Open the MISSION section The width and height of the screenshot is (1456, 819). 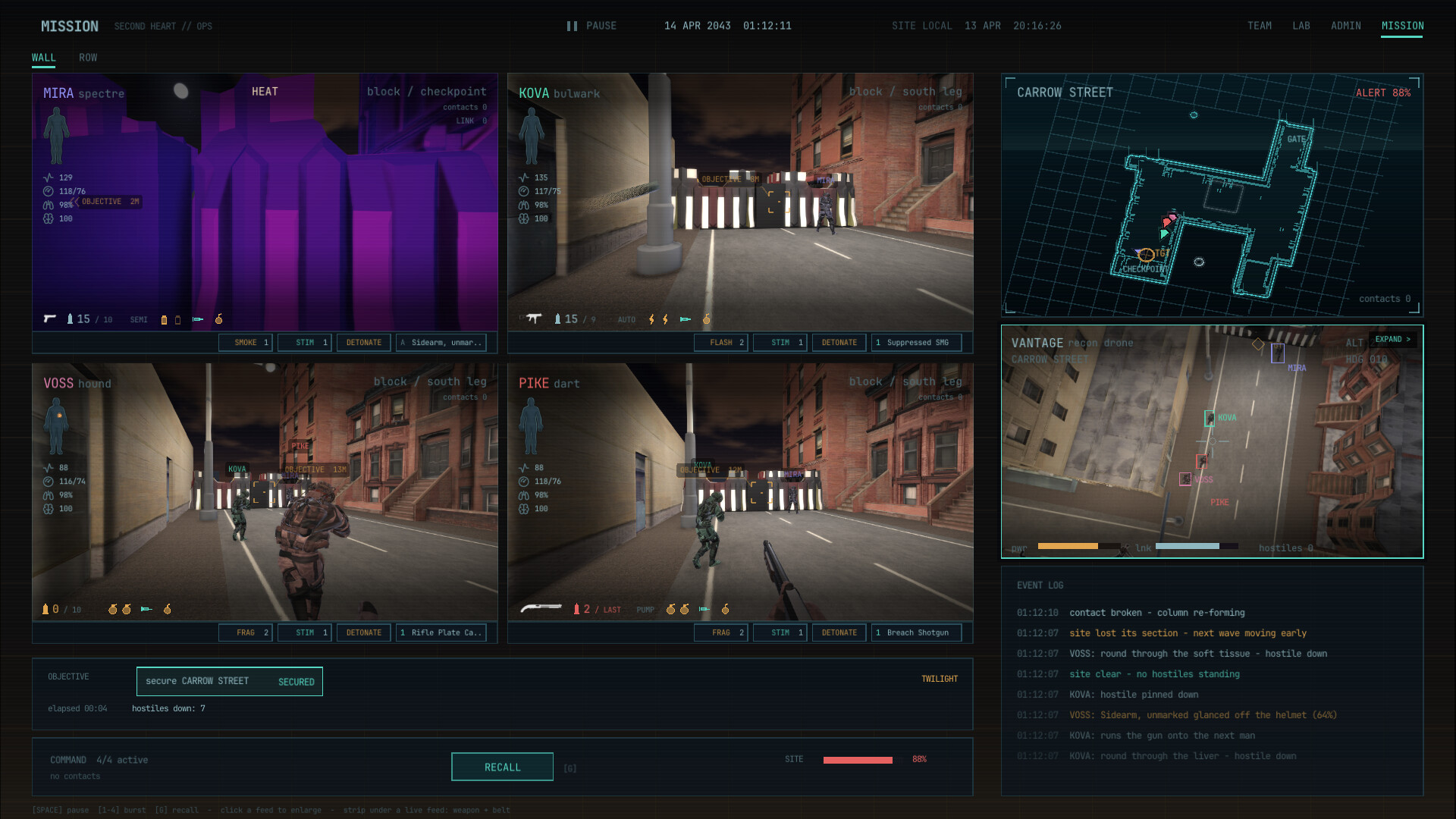click(x=1402, y=26)
